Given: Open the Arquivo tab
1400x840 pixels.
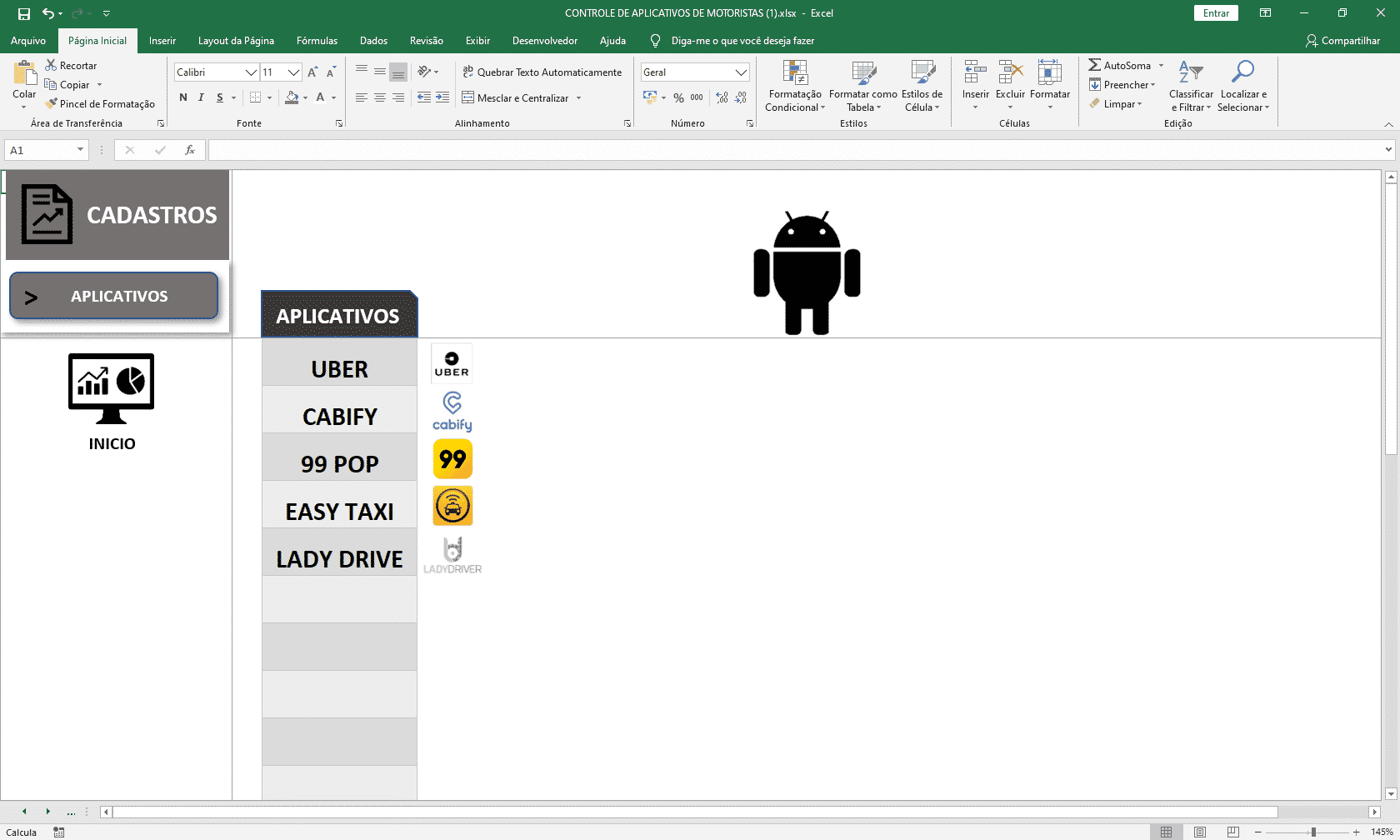Looking at the screenshot, I should 28,41.
